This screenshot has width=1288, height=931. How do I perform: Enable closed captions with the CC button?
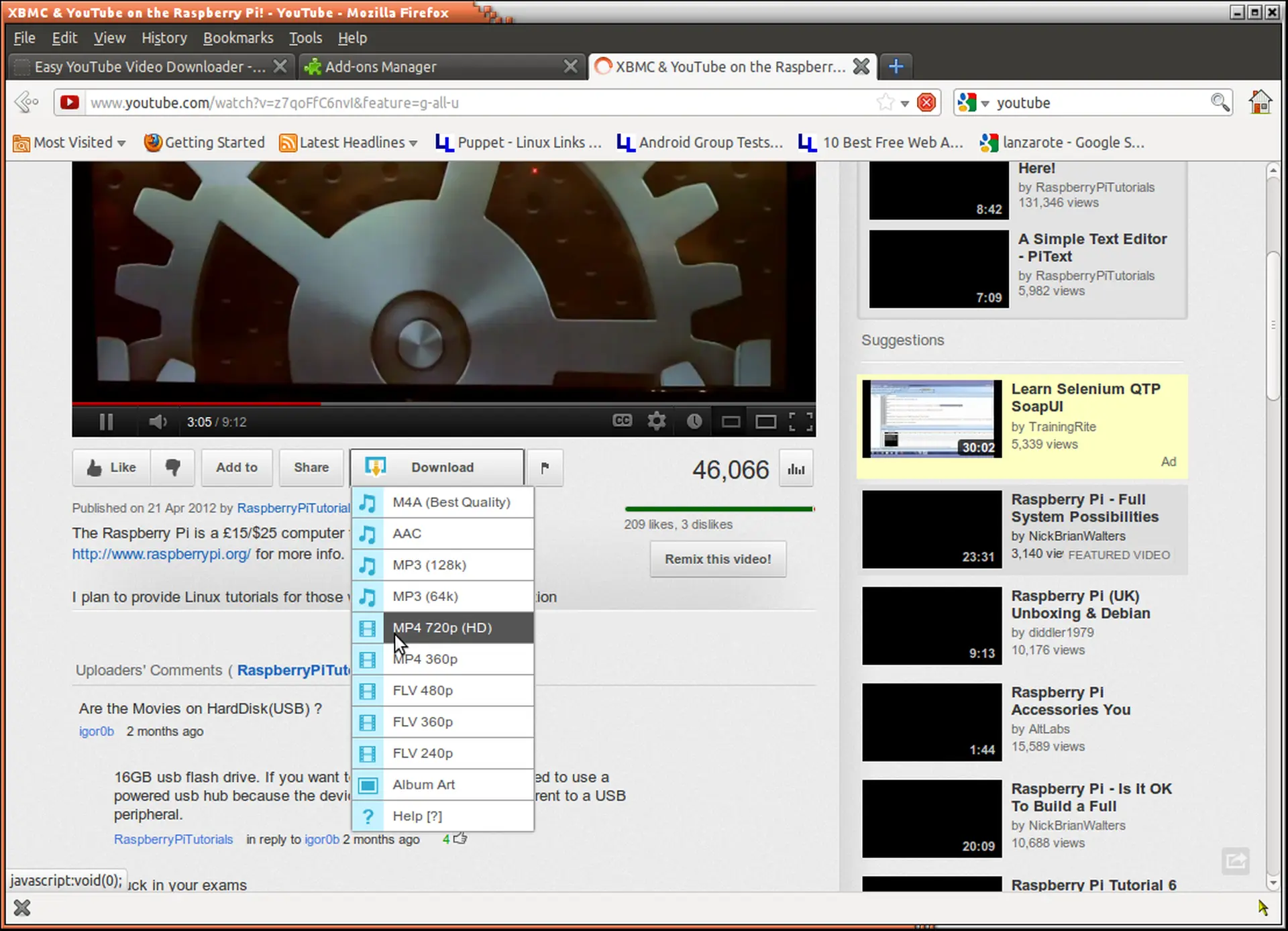[622, 421]
